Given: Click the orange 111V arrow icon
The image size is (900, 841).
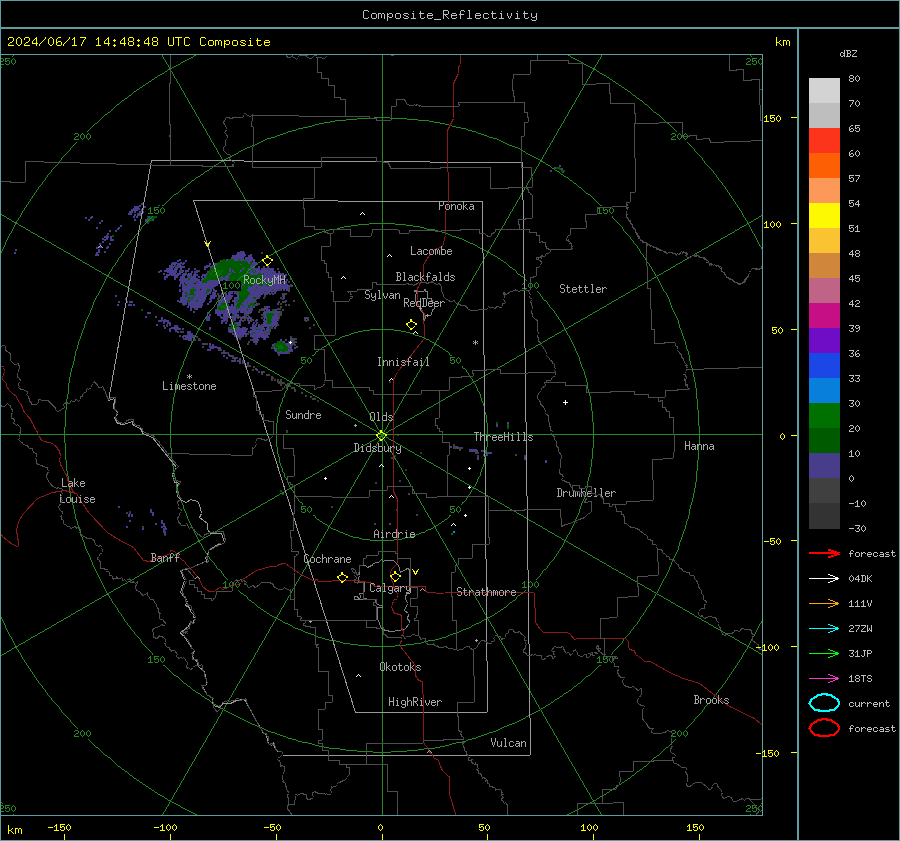Looking at the screenshot, I should pyautogui.click(x=824, y=603).
